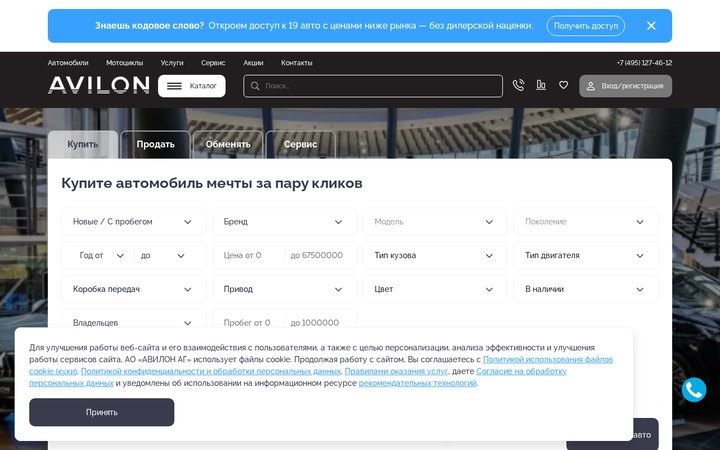The width and height of the screenshot is (720, 450).
Task: Click the search magnifier icon
Action: [x=255, y=86]
